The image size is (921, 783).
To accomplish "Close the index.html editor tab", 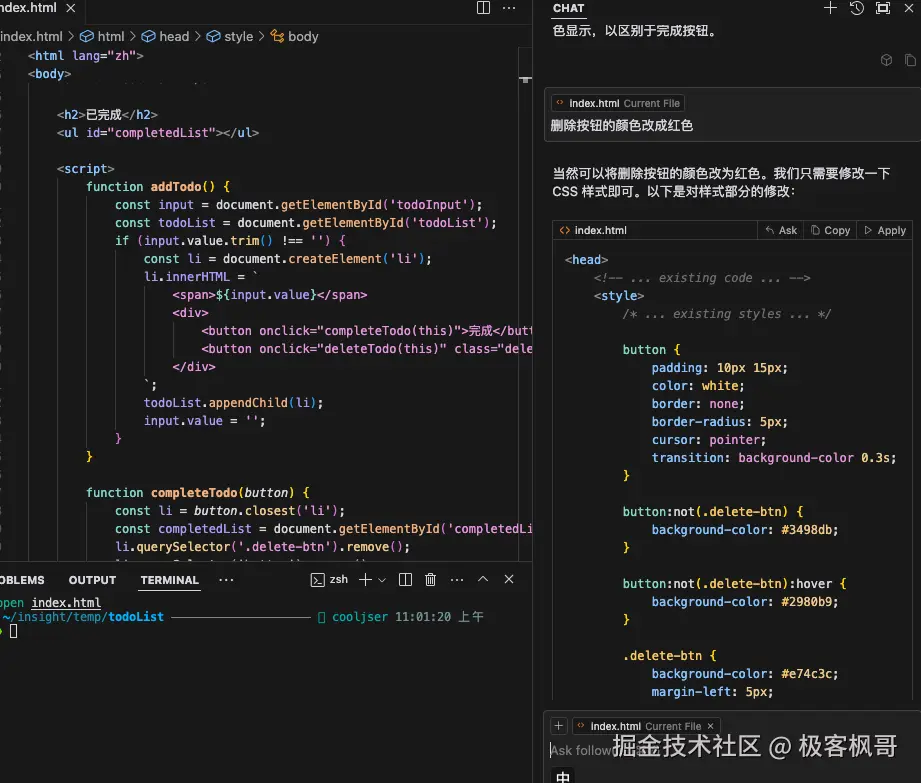I will click(70, 8).
